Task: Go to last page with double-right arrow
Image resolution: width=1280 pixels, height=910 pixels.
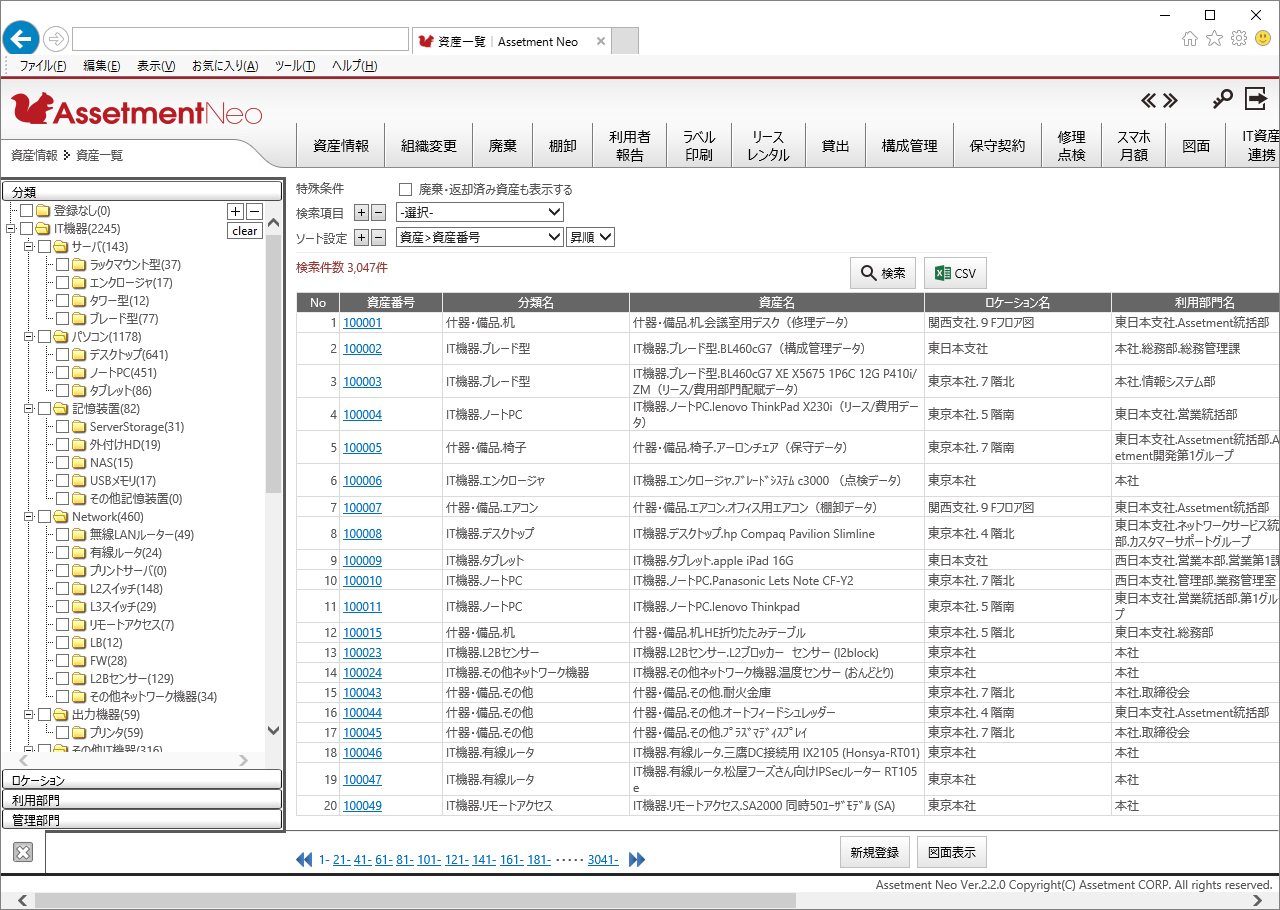Action: [637, 860]
